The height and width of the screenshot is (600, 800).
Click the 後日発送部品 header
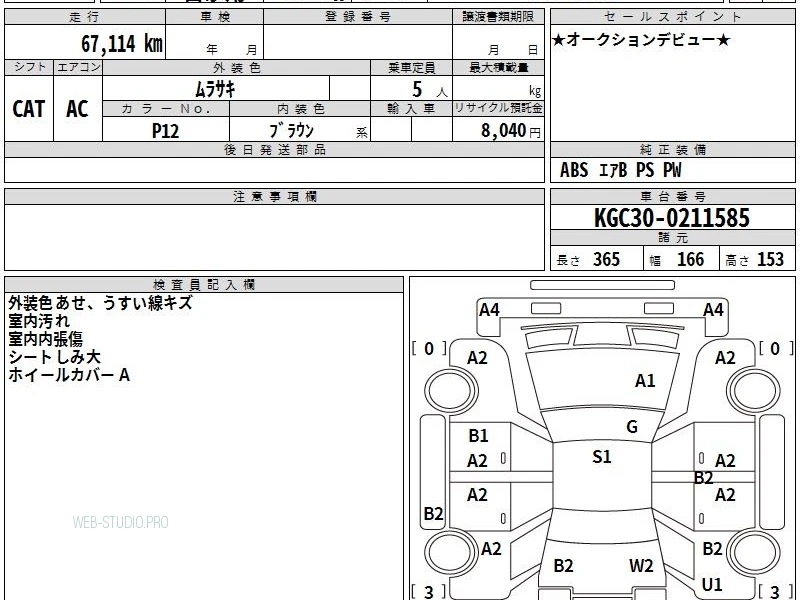pos(274,150)
